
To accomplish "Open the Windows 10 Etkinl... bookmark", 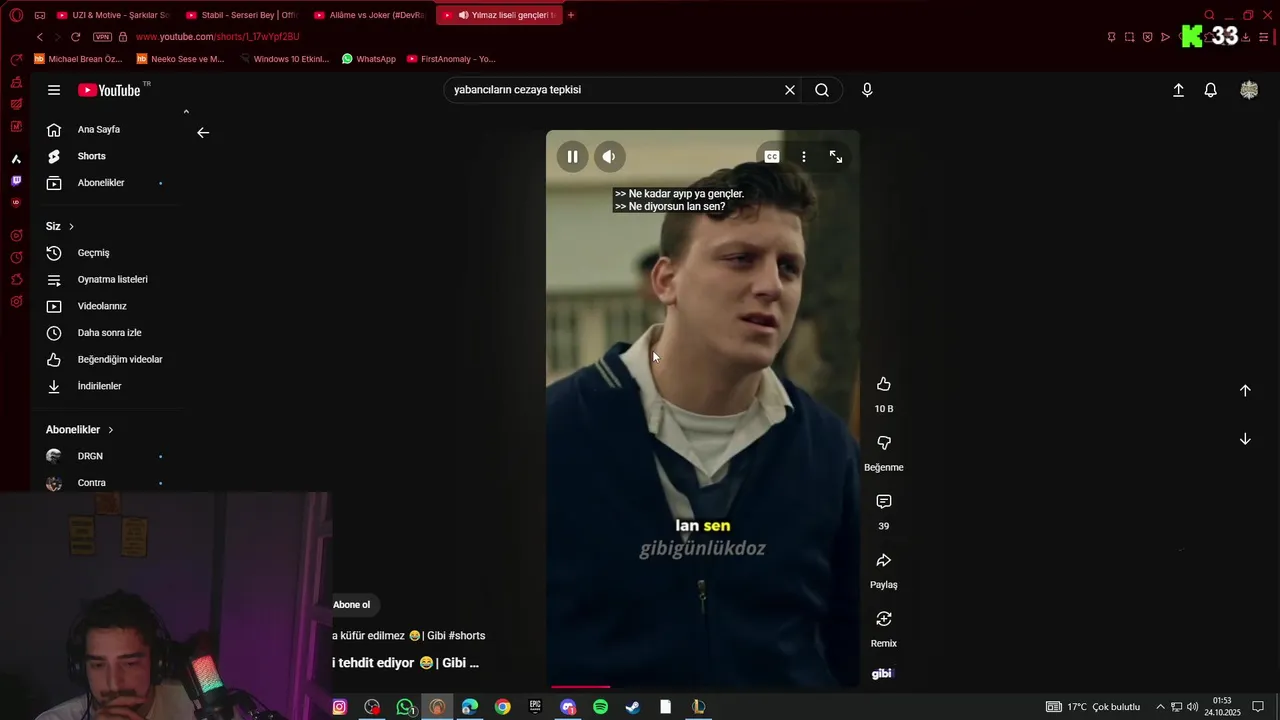I will point(284,59).
